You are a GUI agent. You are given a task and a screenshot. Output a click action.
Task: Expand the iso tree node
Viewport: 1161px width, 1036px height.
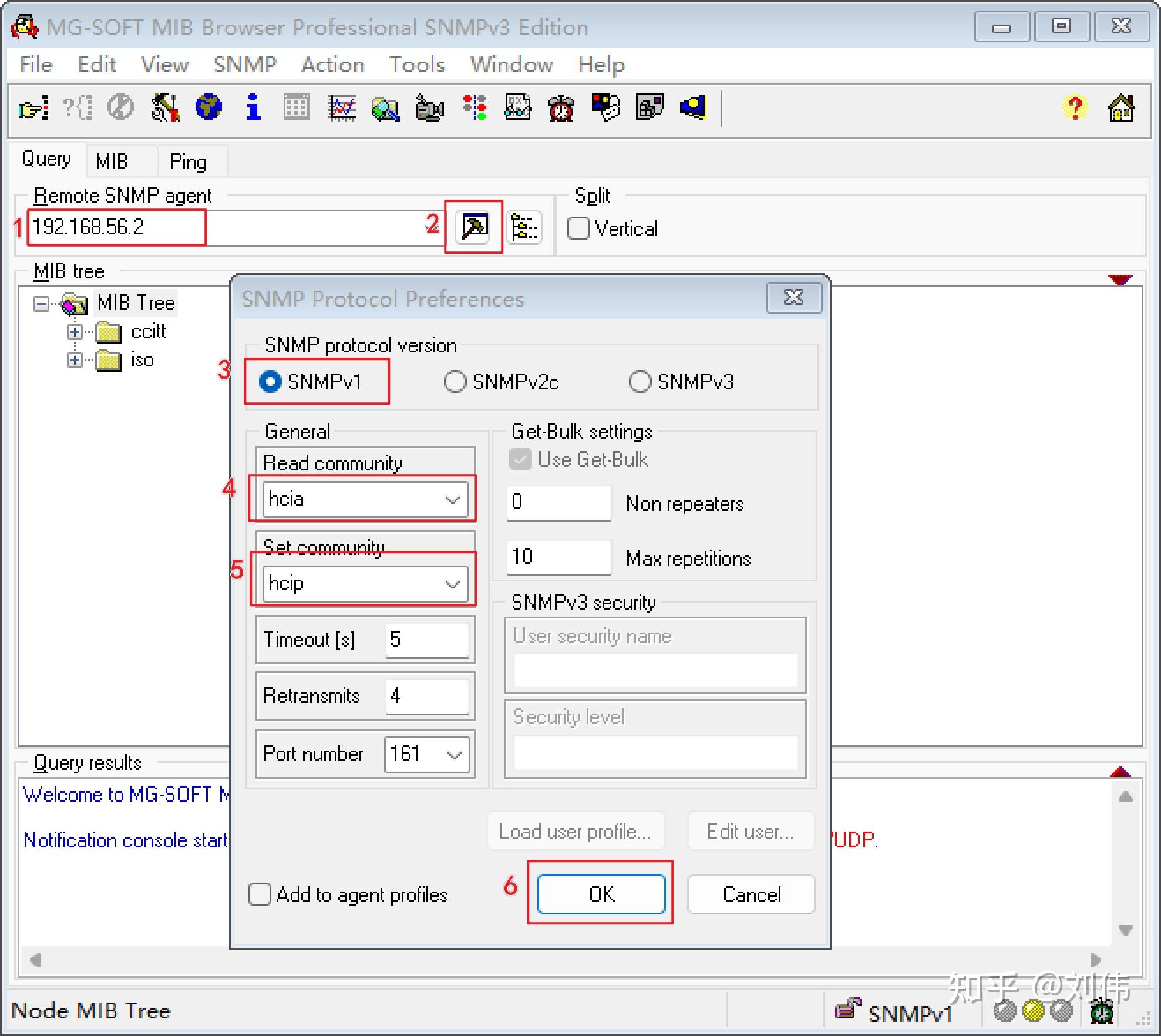tap(75, 360)
